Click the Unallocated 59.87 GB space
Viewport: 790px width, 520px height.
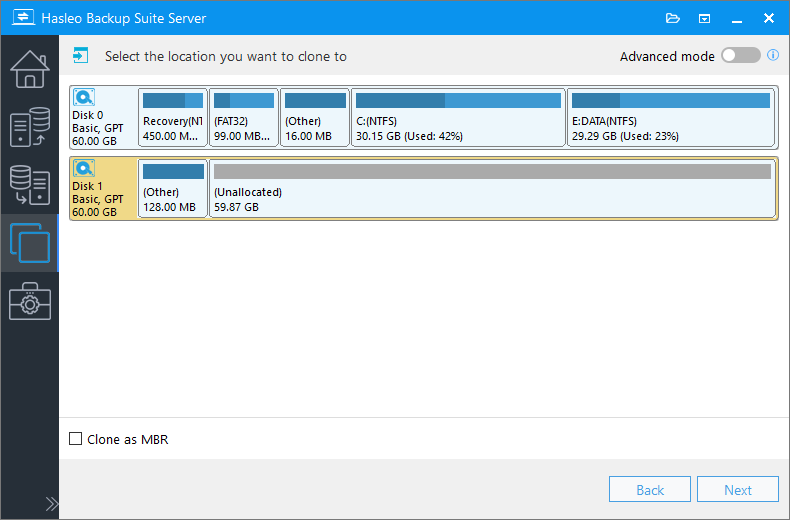pos(492,188)
